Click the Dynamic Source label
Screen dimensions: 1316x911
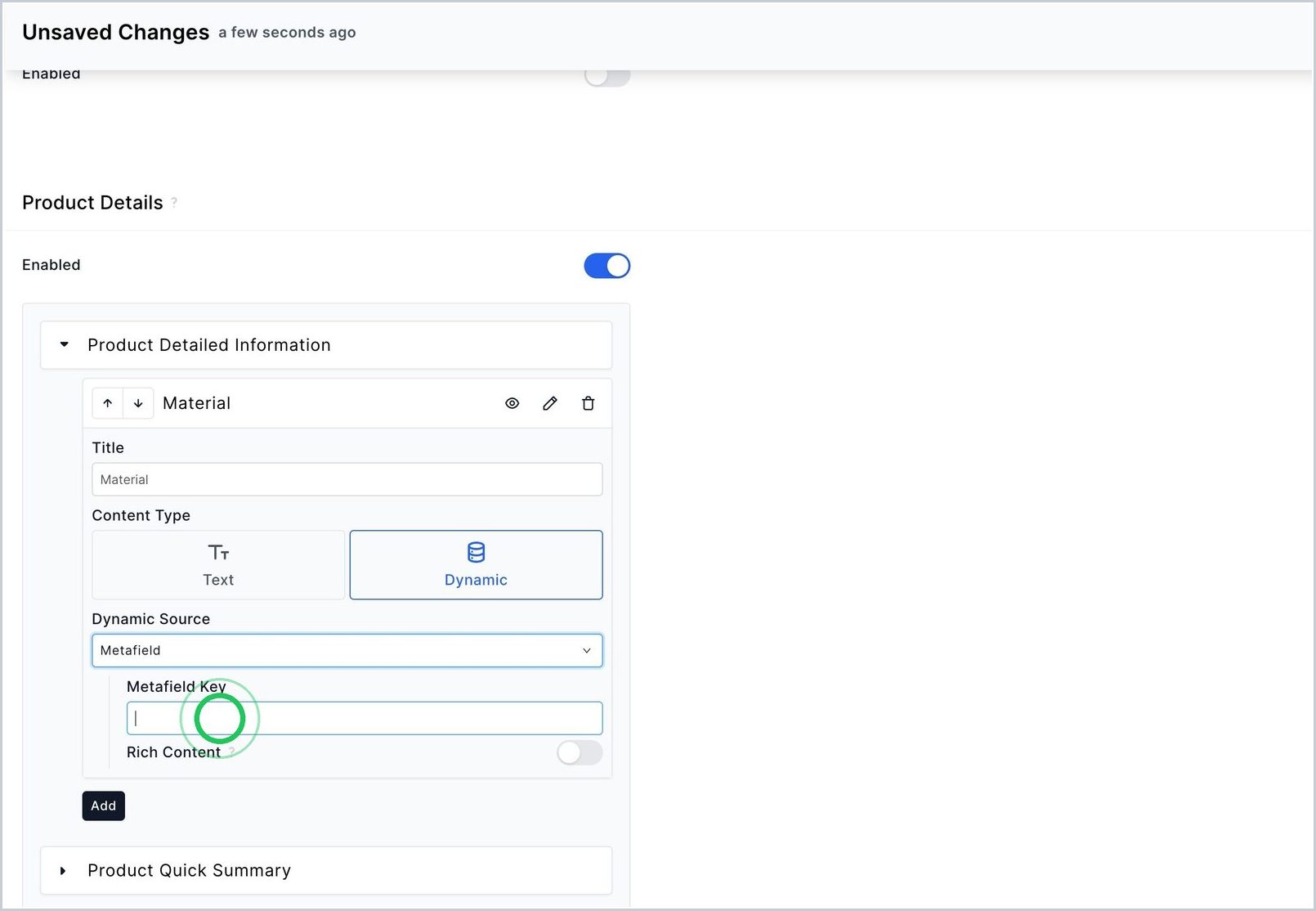click(x=151, y=619)
